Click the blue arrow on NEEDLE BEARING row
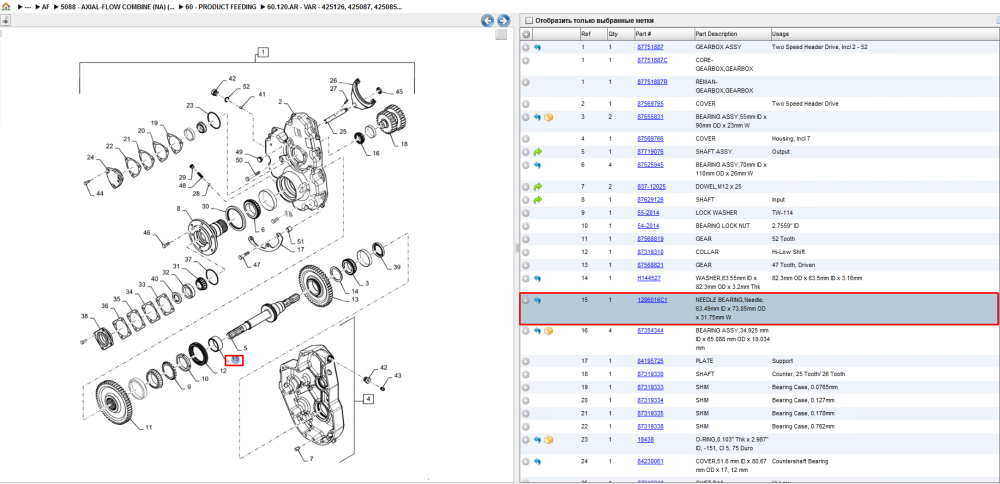Viewport: 1000px width, 484px height. 538,300
